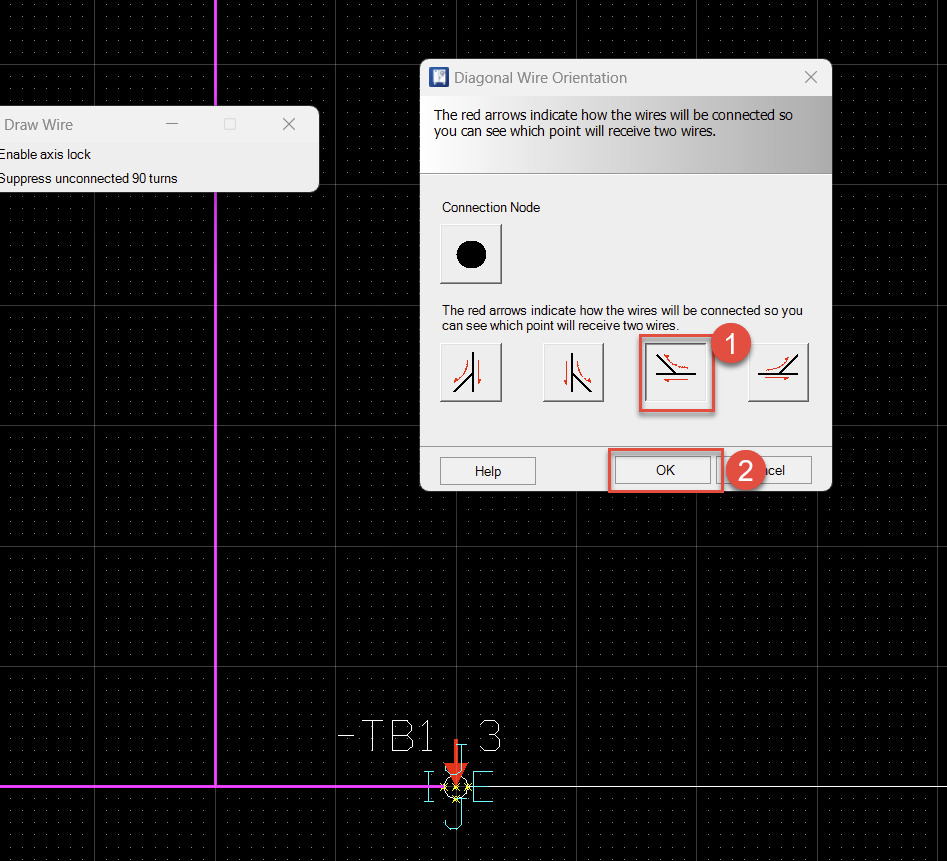Pick horizontal wire with diagonal from upper right
This screenshot has width=947, height=861.
coord(778,373)
